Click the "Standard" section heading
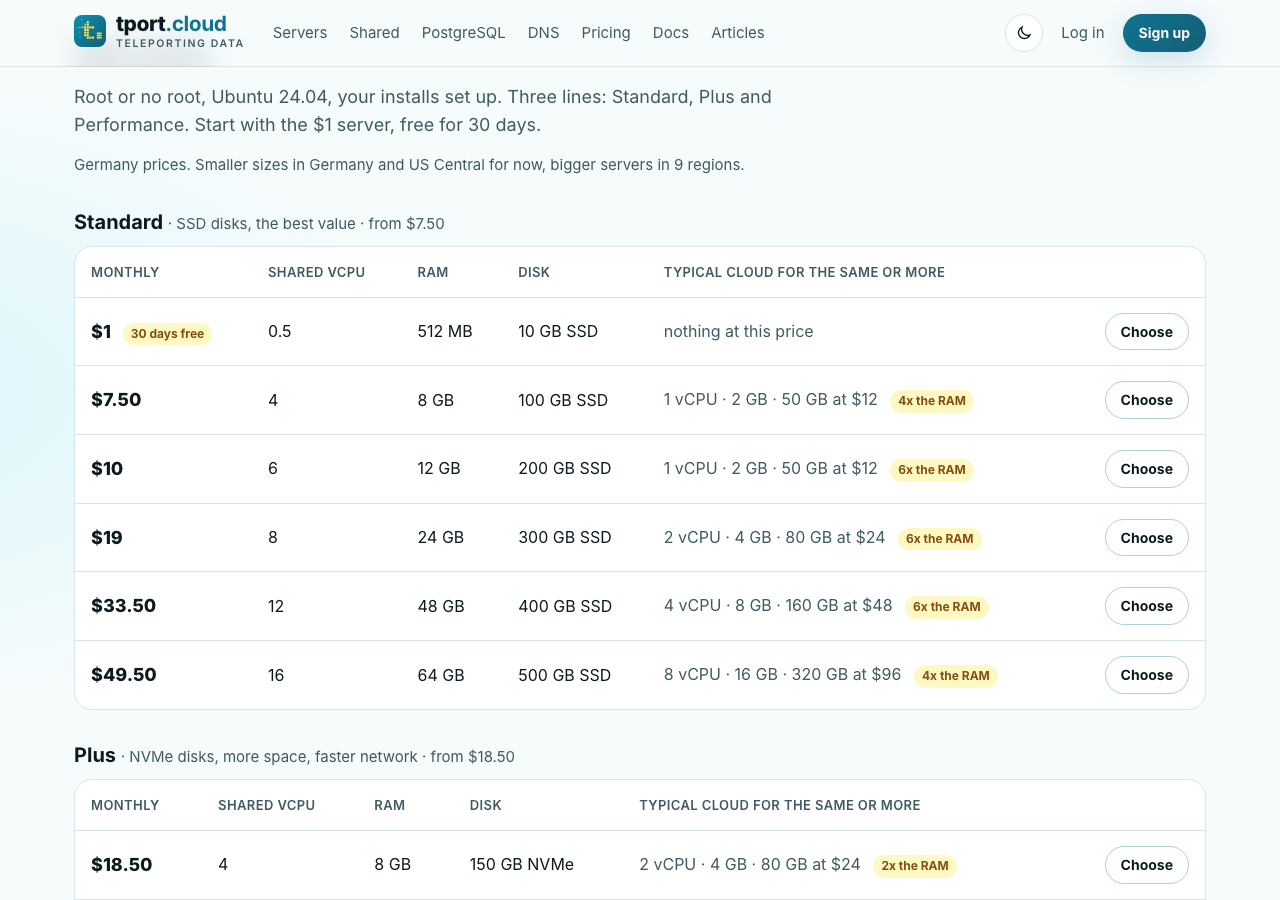The width and height of the screenshot is (1280, 900). pyautogui.click(x=118, y=222)
